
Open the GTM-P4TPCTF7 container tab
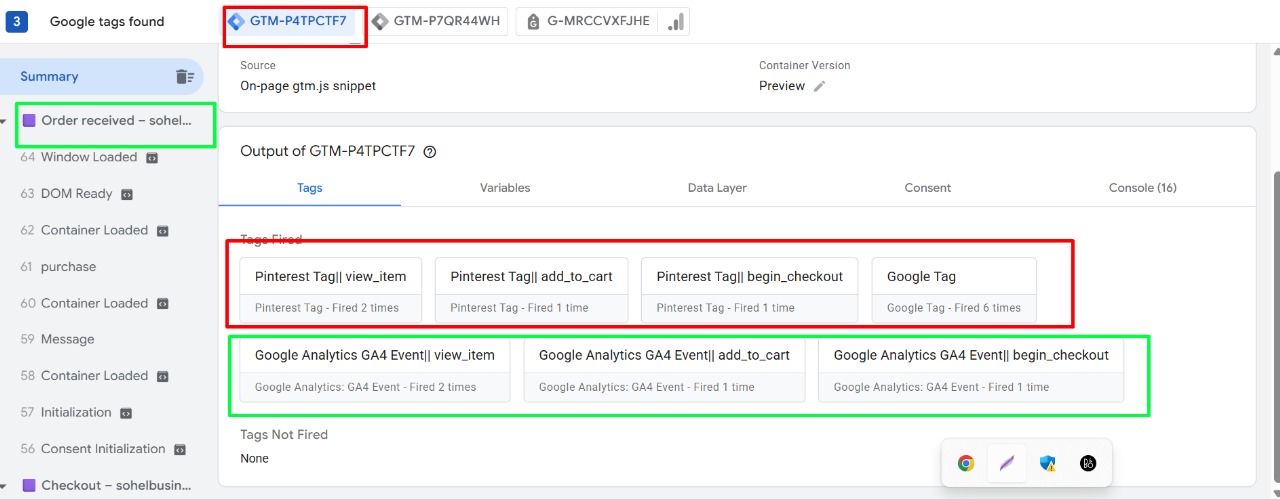[x=289, y=21]
